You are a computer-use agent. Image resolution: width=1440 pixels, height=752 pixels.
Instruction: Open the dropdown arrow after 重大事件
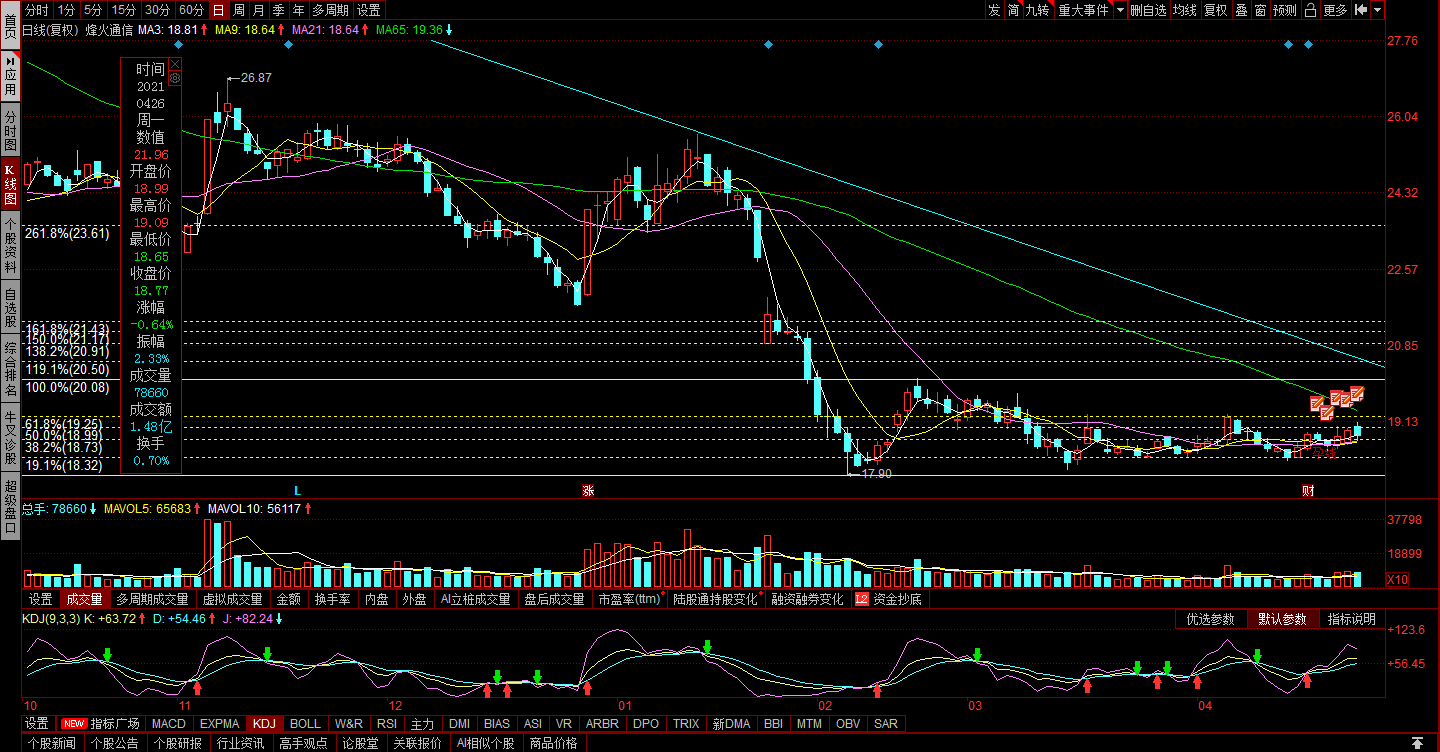(1121, 10)
